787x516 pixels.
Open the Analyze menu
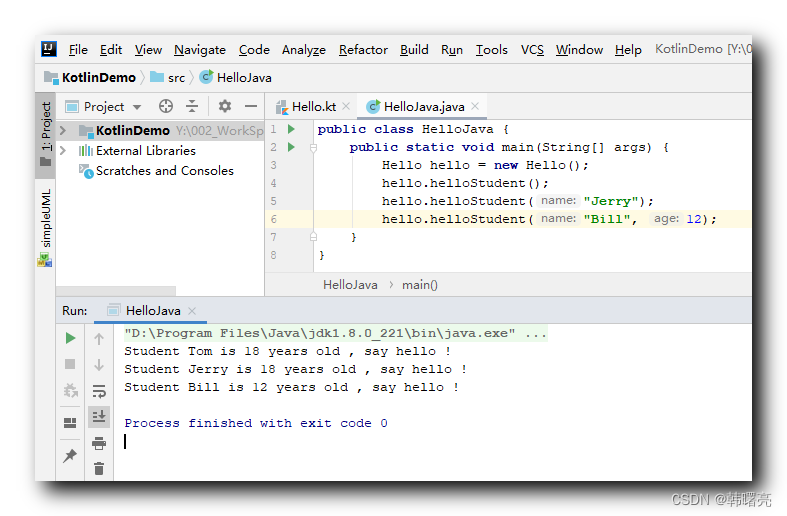304,50
